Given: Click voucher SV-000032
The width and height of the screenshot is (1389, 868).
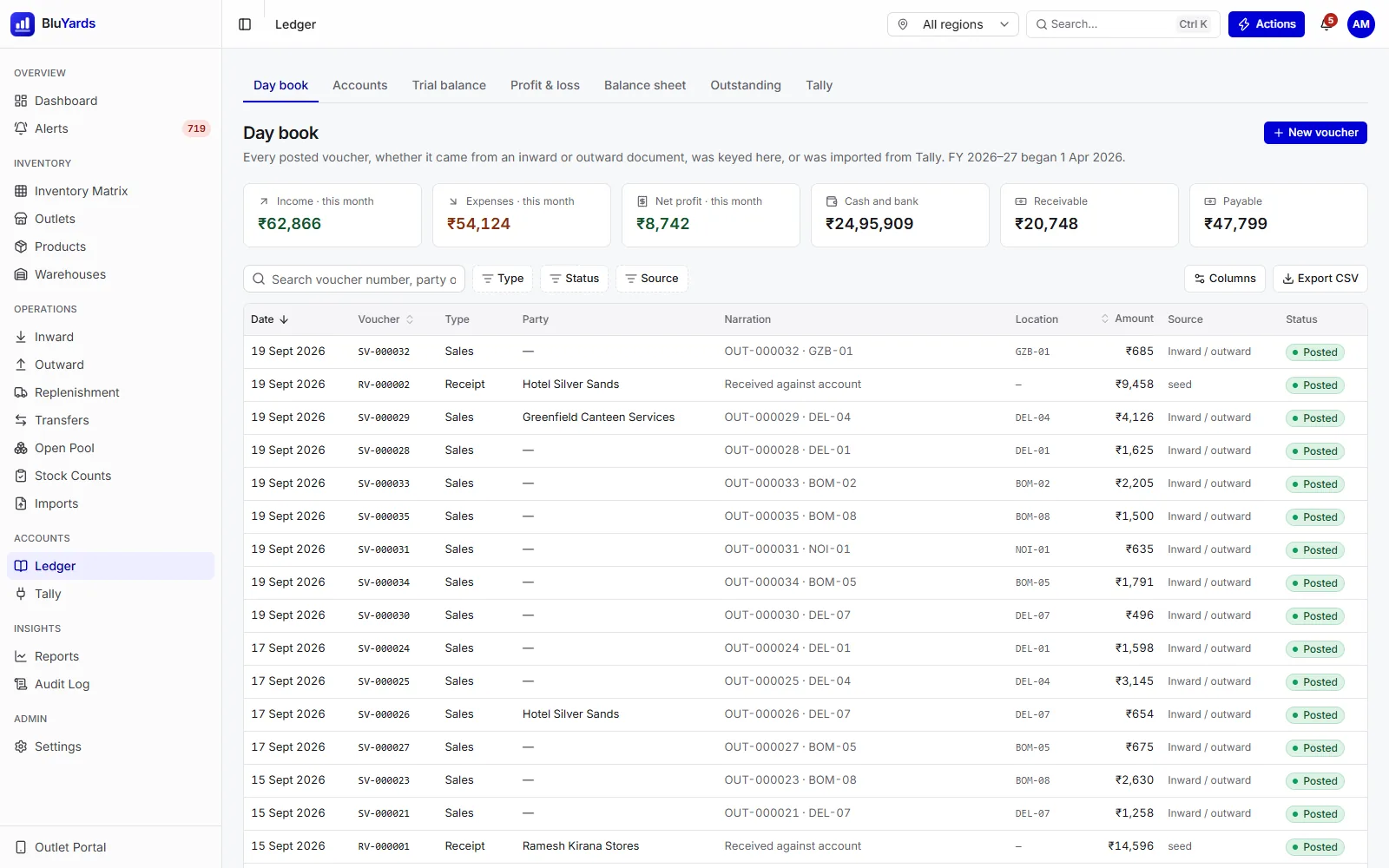Looking at the screenshot, I should click(x=384, y=352).
